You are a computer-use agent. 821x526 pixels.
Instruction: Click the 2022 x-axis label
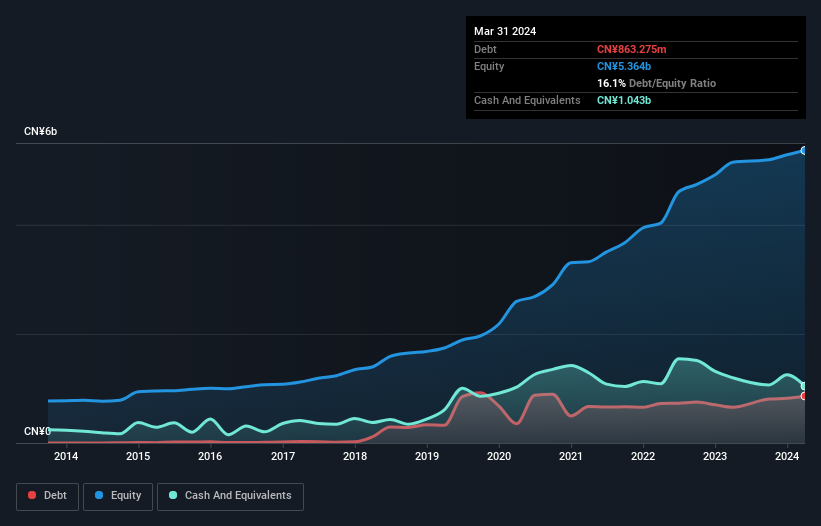(x=643, y=456)
